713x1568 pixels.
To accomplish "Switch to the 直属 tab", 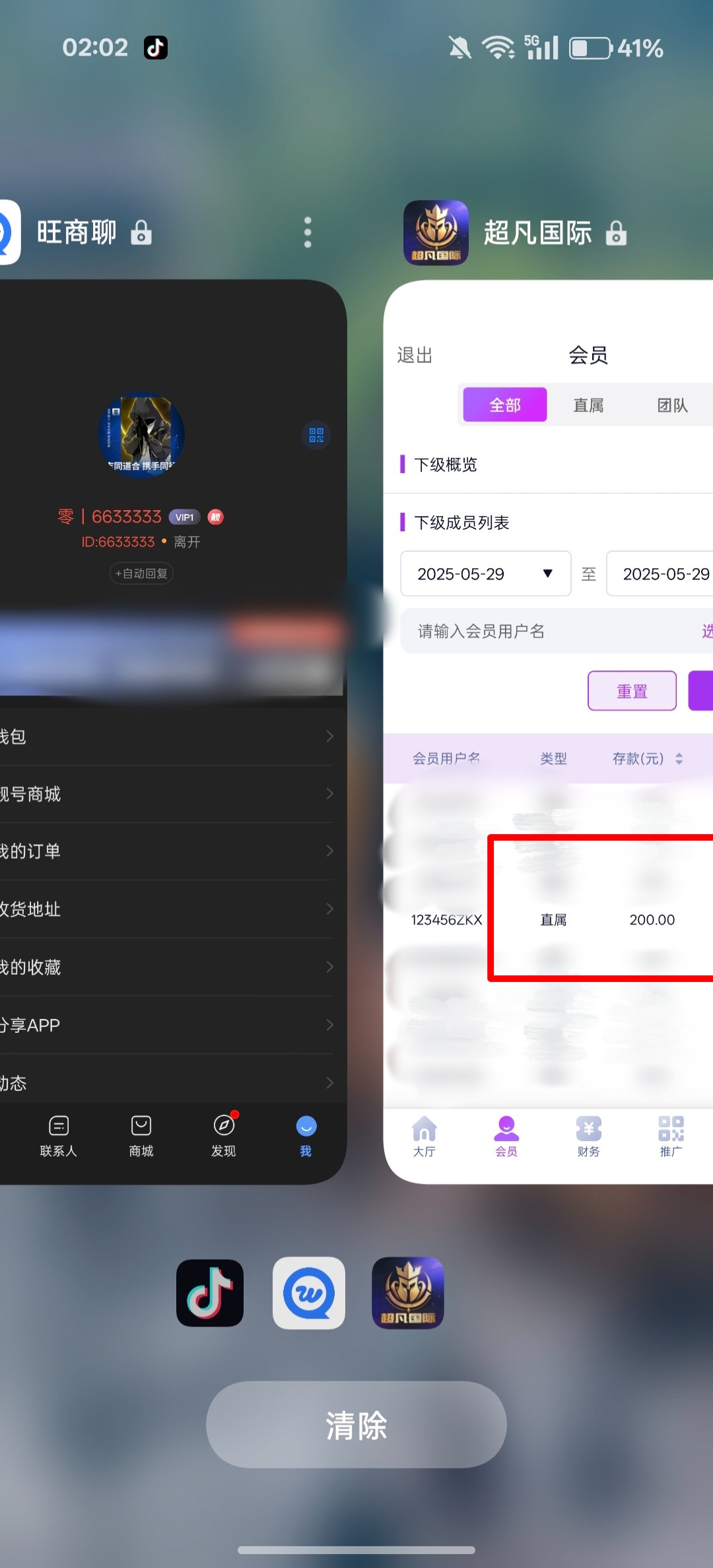I will coord(588,405).
